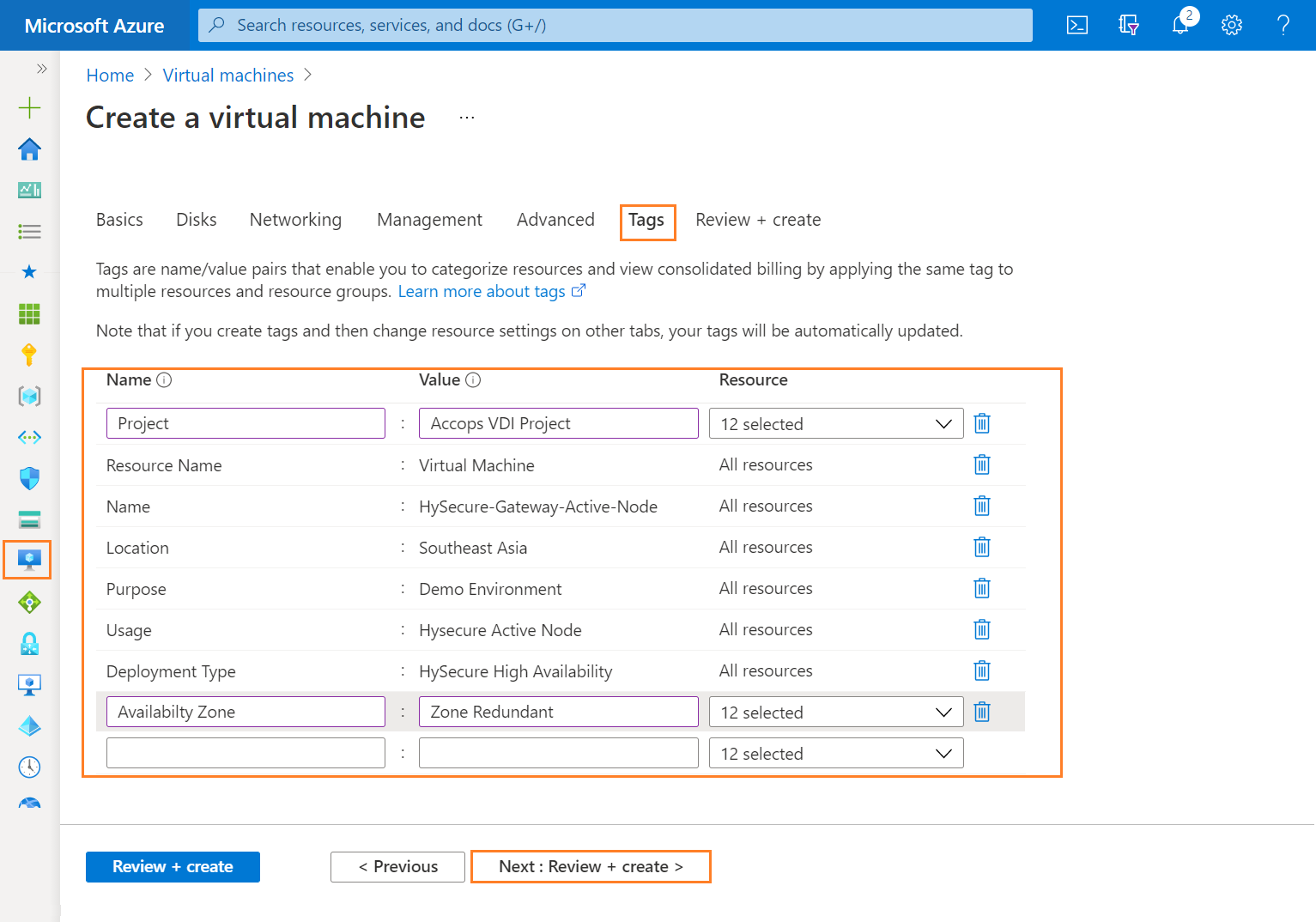Viewport: 1316px width, 922px height.
Task: Click the empty new tag value field
Action: (559, 753)
